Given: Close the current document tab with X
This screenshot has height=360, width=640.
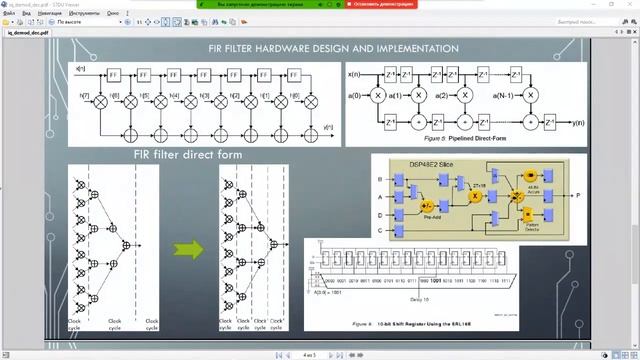Looking at the screenshot, I should pos(635,32).
